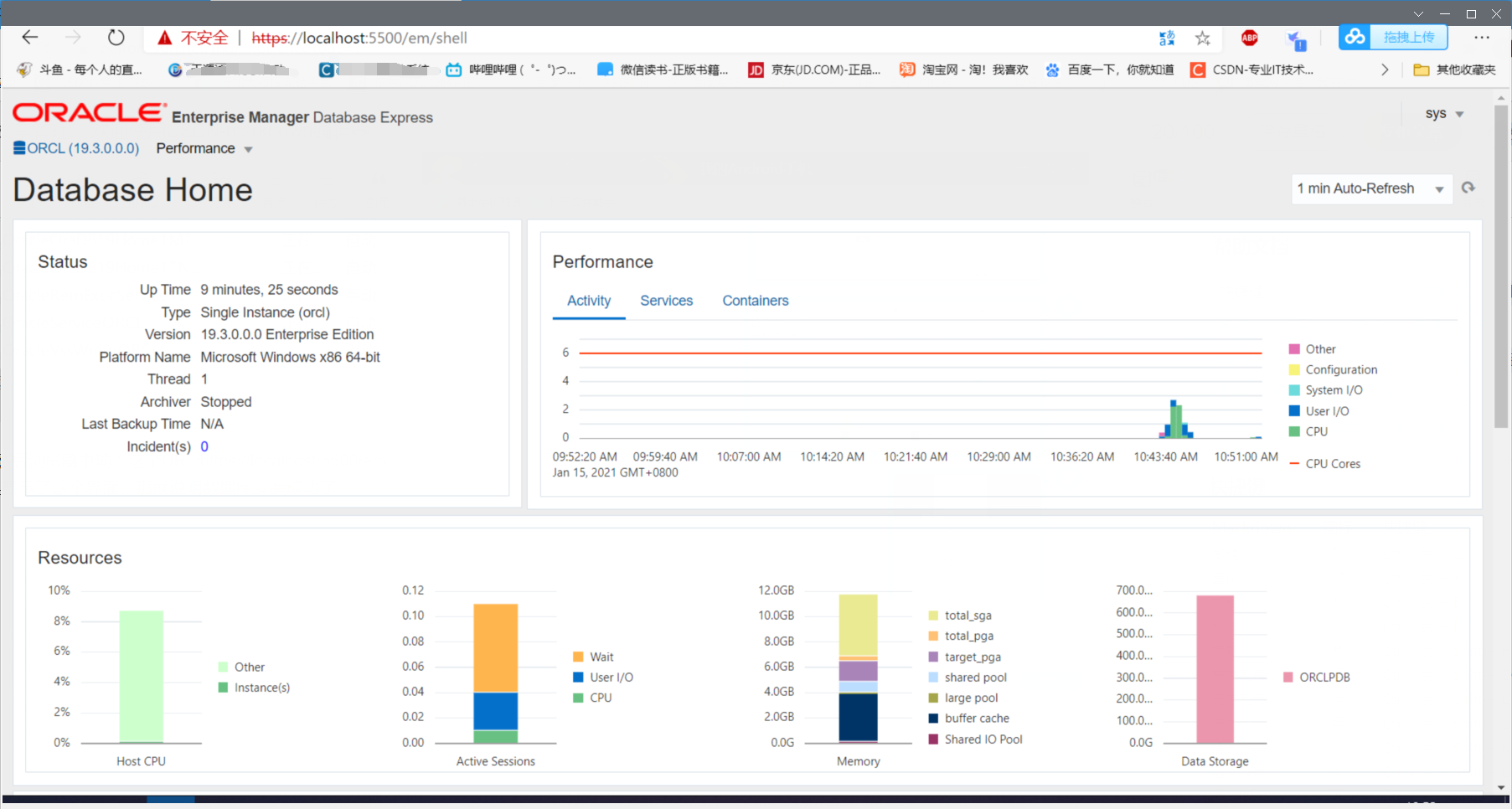Viewport: 1512px width, 809px height.
Task: Click the ORCLPDB legend in Data Storage
Action: tap(1316, 678)
